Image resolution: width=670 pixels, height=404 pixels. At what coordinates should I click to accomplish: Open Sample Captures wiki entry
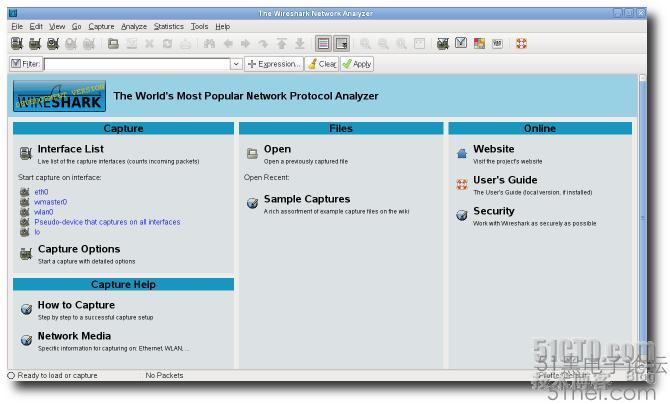pyautogui.click(x=307, y=199)
